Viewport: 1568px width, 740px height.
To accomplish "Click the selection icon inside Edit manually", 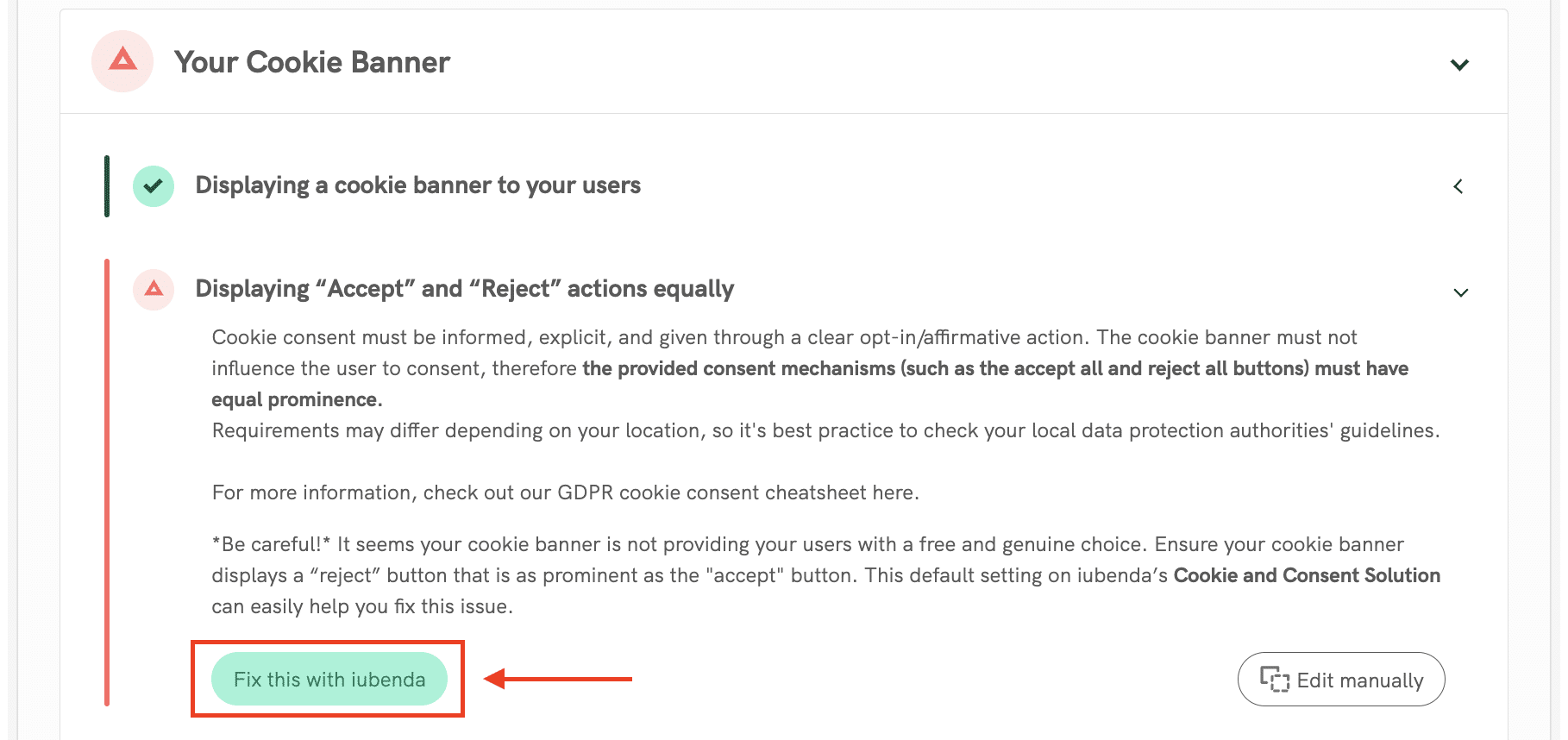I will (x=1274, y=680).
